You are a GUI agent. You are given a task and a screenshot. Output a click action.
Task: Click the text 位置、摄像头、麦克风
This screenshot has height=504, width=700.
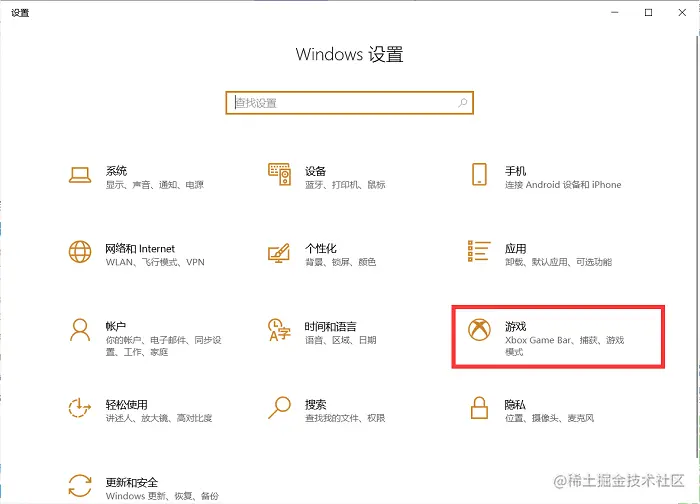tap(550, 418)
